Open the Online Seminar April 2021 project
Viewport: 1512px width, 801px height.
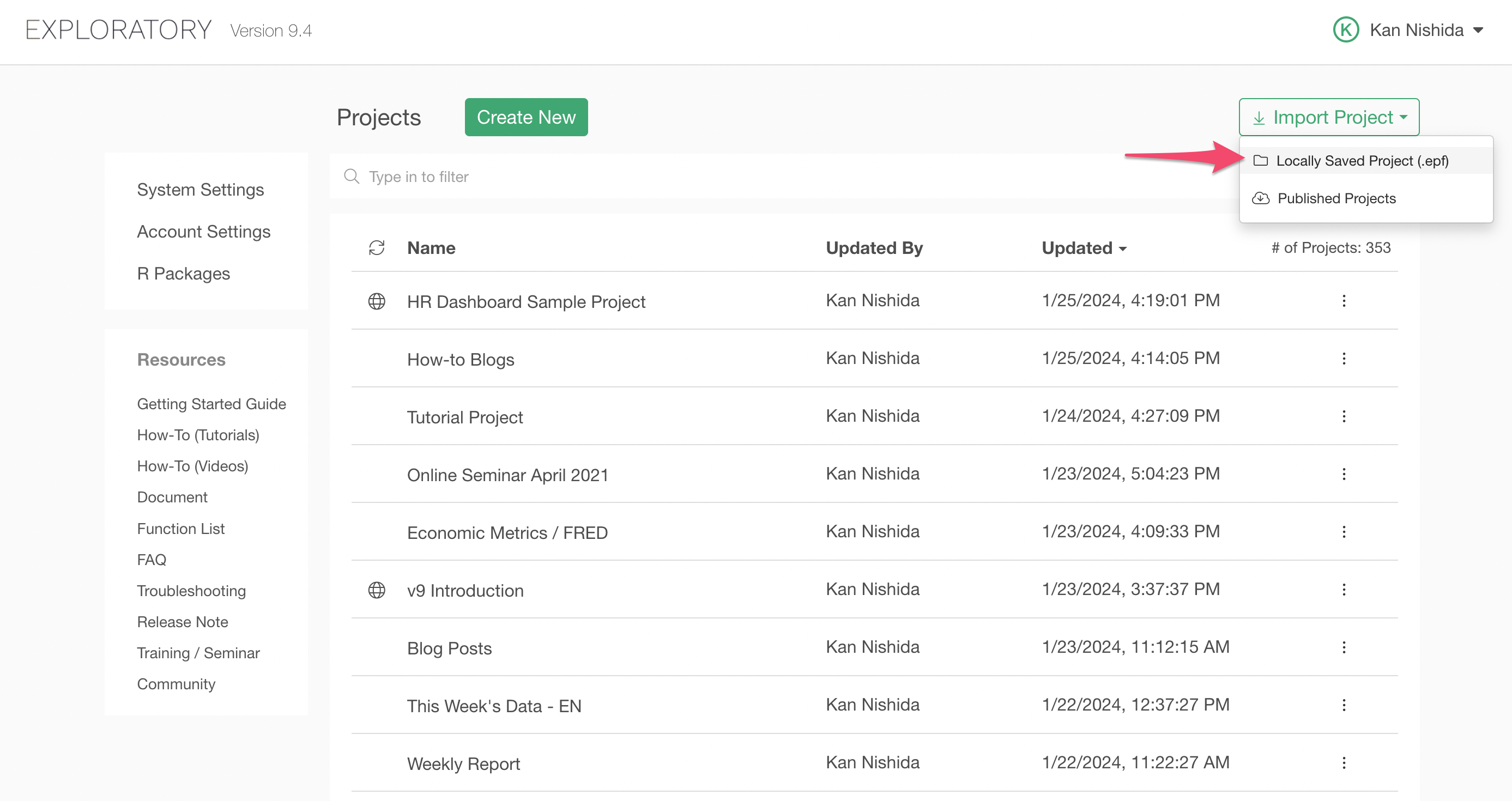click(507, 475)
